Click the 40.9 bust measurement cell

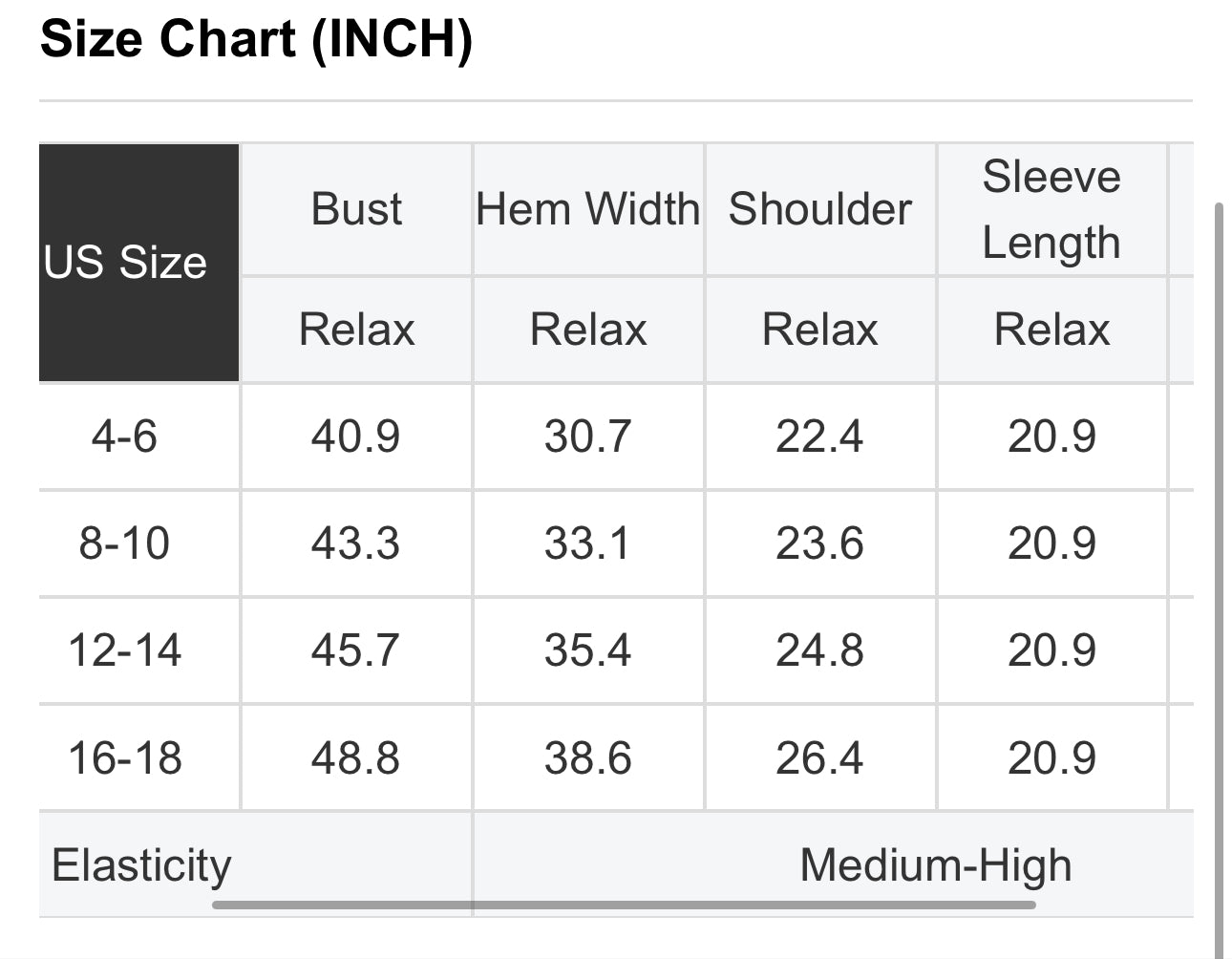coord(355,437)
